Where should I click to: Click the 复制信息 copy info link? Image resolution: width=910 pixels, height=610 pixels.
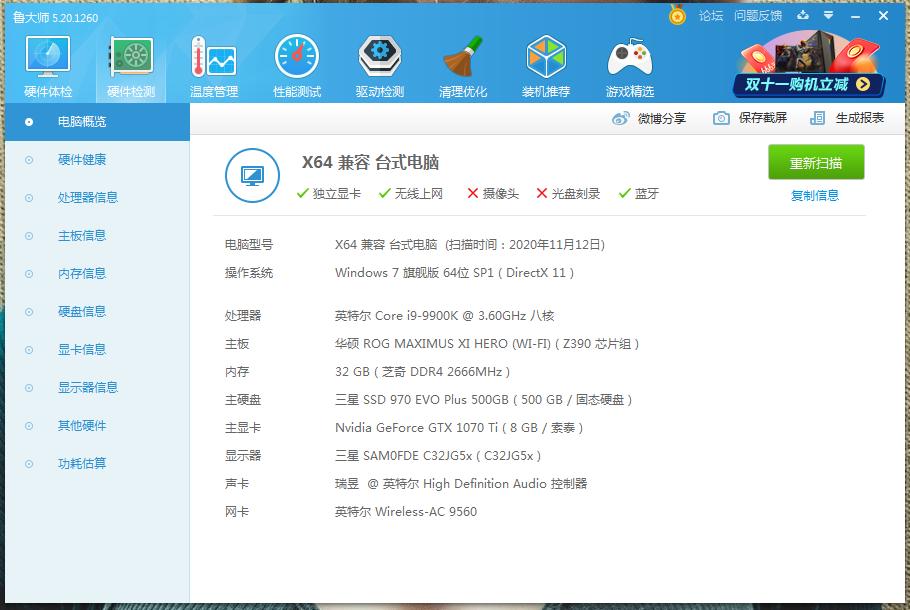[x=815, y=196]
